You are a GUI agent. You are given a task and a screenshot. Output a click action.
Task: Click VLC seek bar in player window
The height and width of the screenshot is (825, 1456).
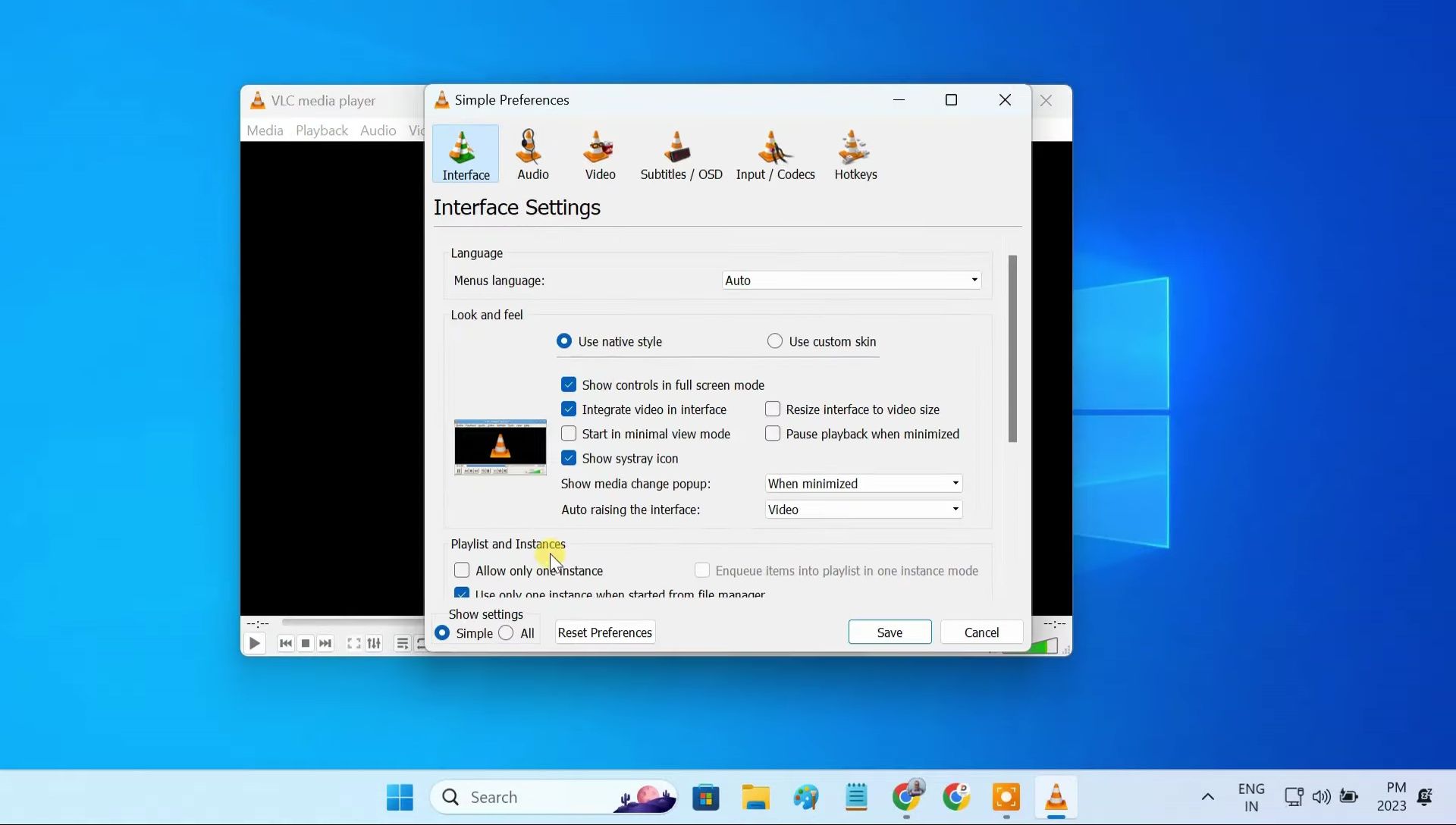click(x=353, y=623)
